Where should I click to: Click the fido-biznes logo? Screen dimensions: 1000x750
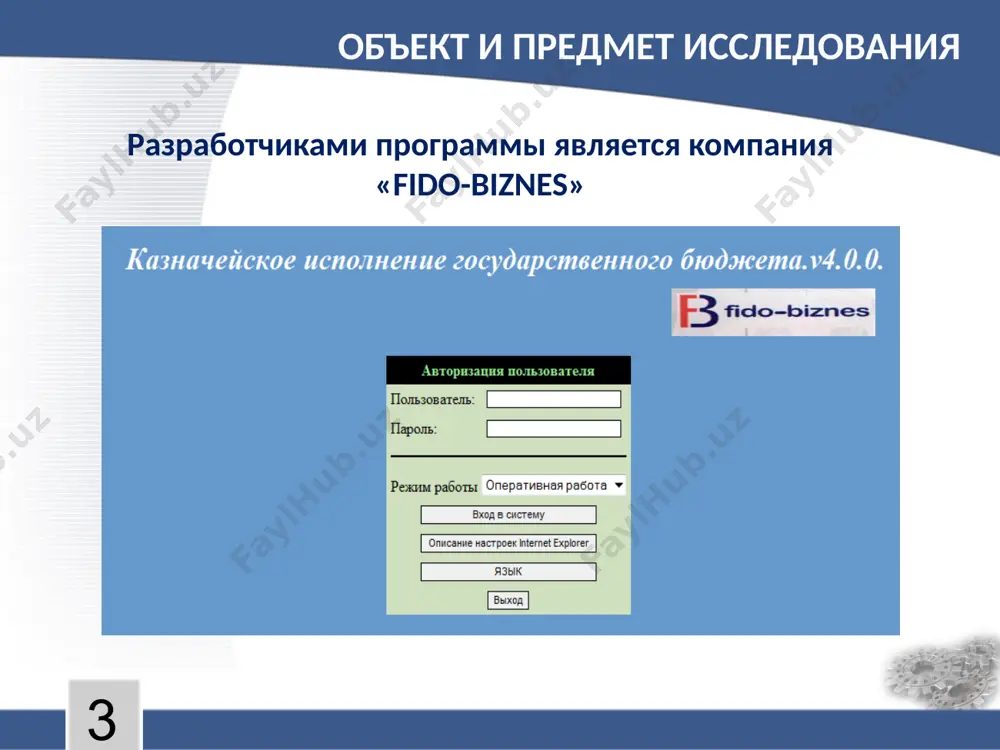[x=773, y=312]
